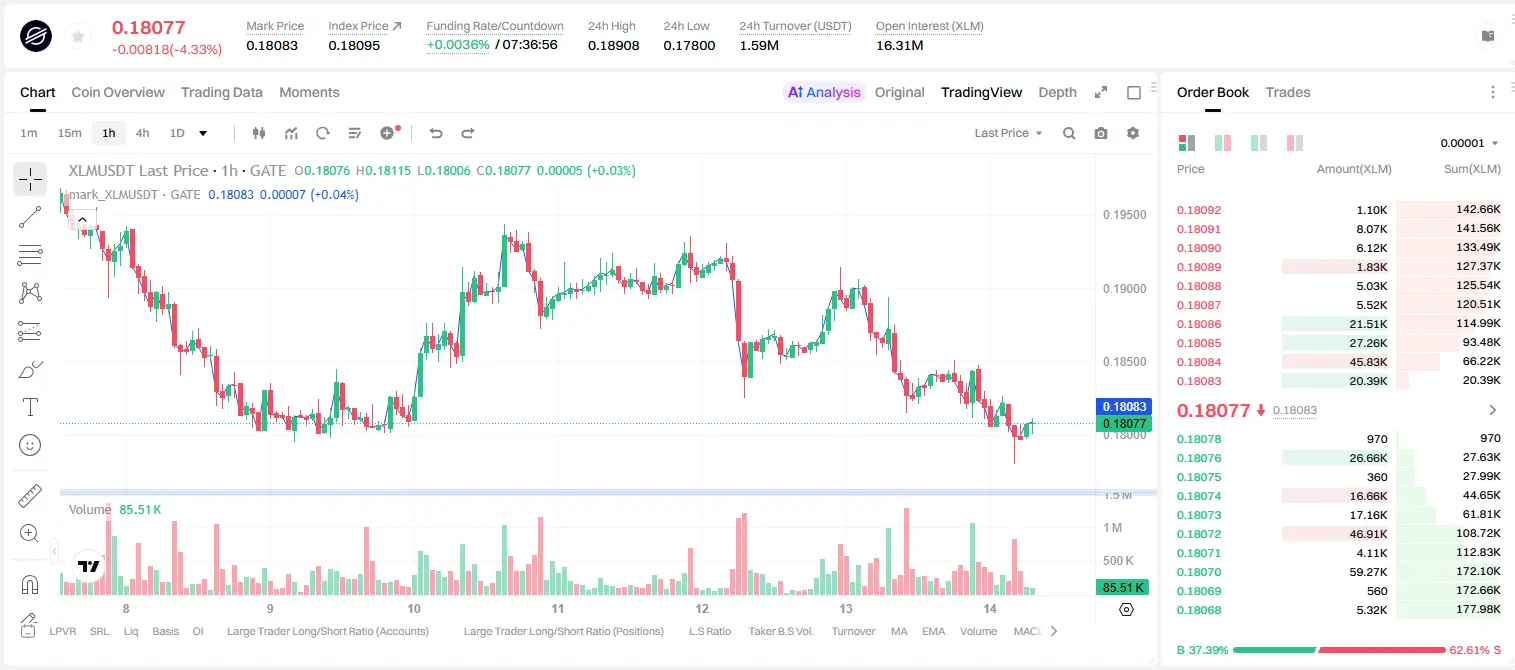Select the text annotation tool
The image size is (1515, 670).
click(30, 407)
